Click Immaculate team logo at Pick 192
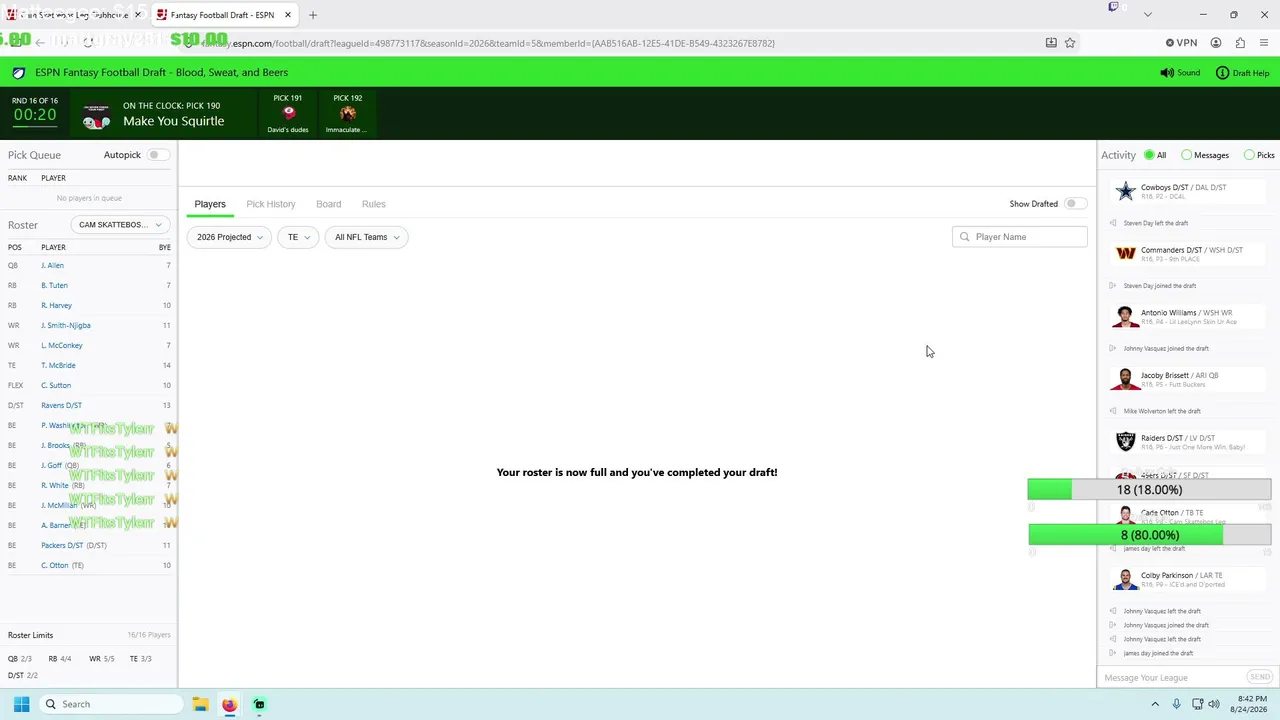 [x=348, y=114]
